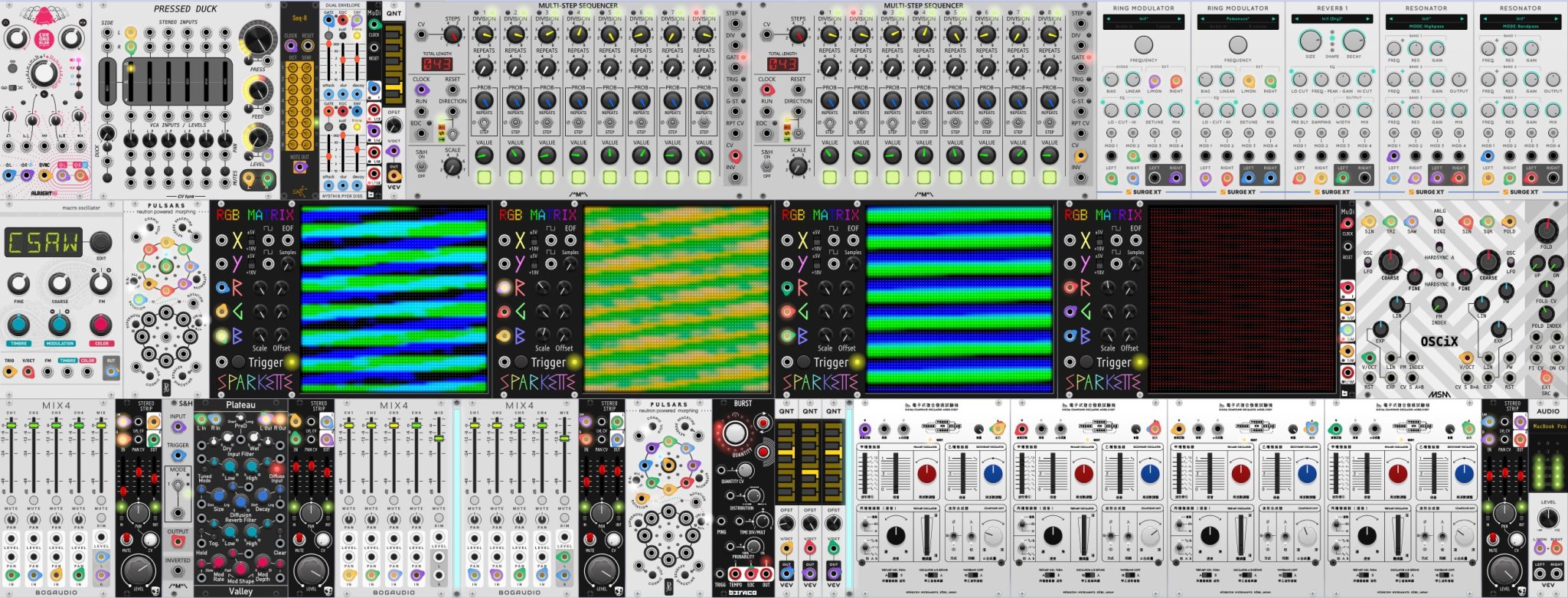Turn the STEPS knob on left Multi-Step Sequencer

click(x=452, y=34)
